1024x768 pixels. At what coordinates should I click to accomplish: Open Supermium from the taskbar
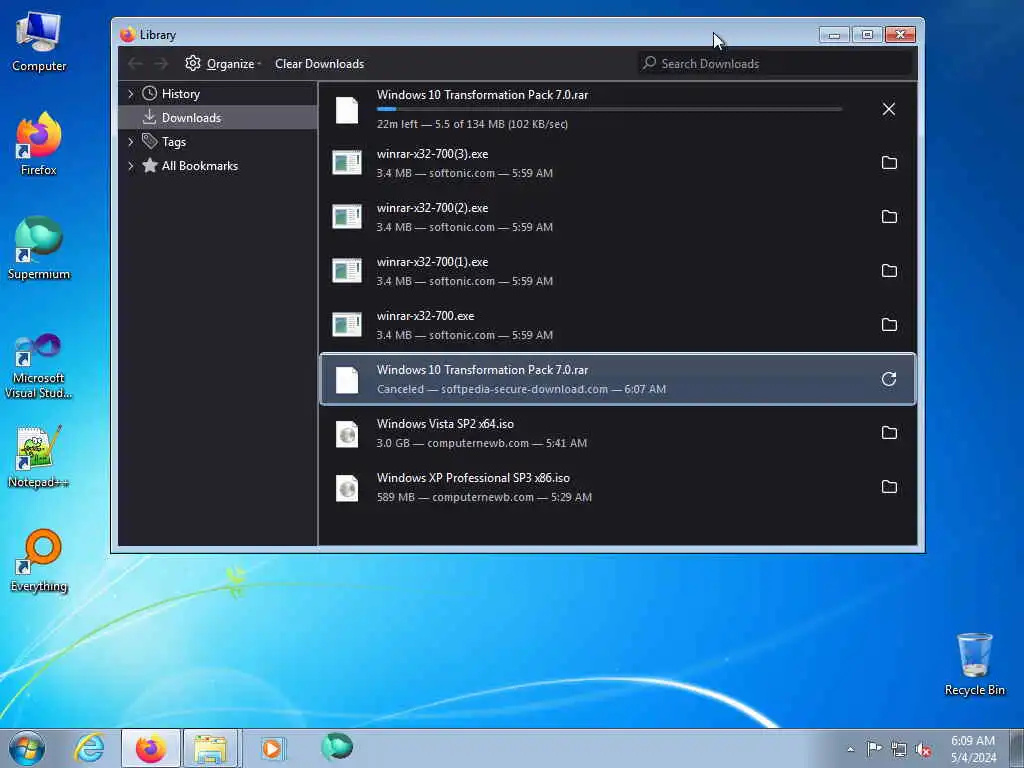pyautogui.click(x=337, y=747)
